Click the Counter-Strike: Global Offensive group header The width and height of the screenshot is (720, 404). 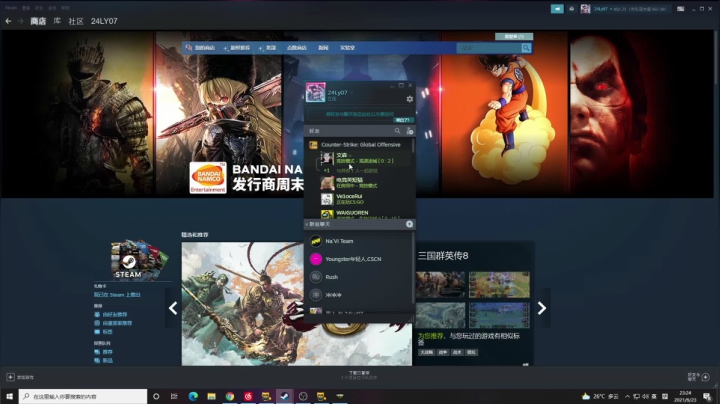[x=360, y=145]
